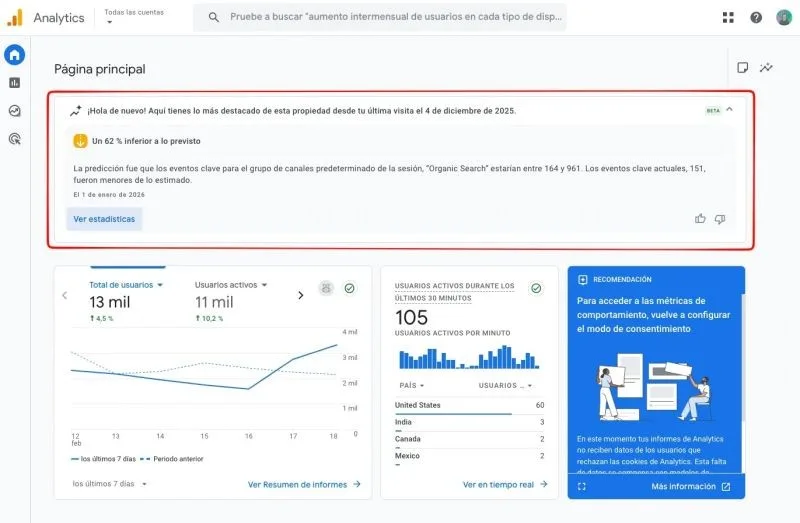Click the check icon on realtime card
The height and width of the screenshot is (523, 800).
[x=536, y=288]
